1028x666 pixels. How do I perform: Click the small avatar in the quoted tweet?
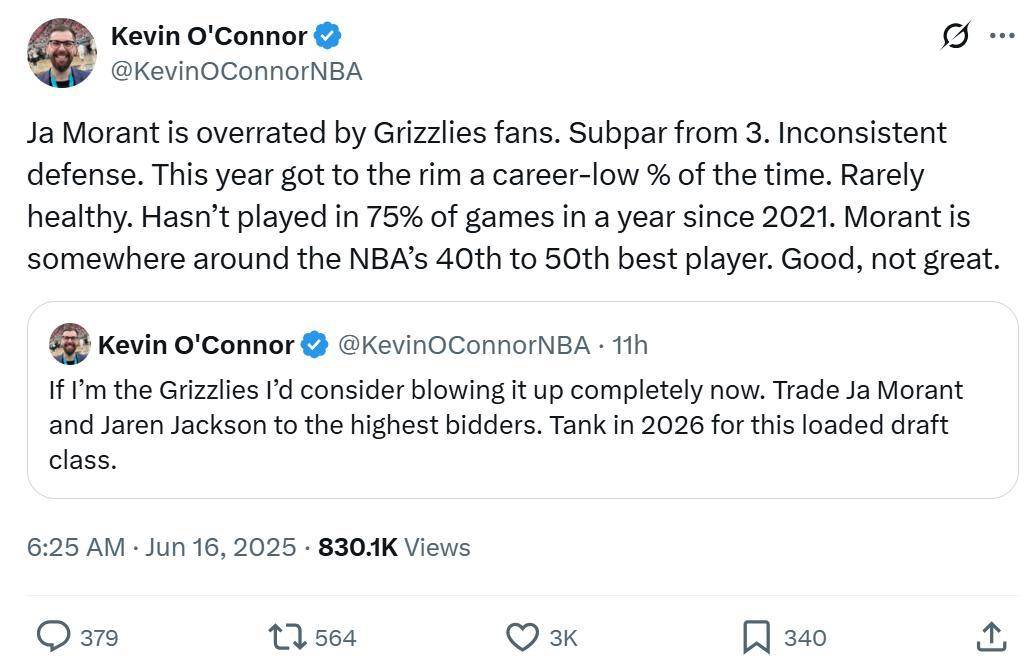(70, 345)
